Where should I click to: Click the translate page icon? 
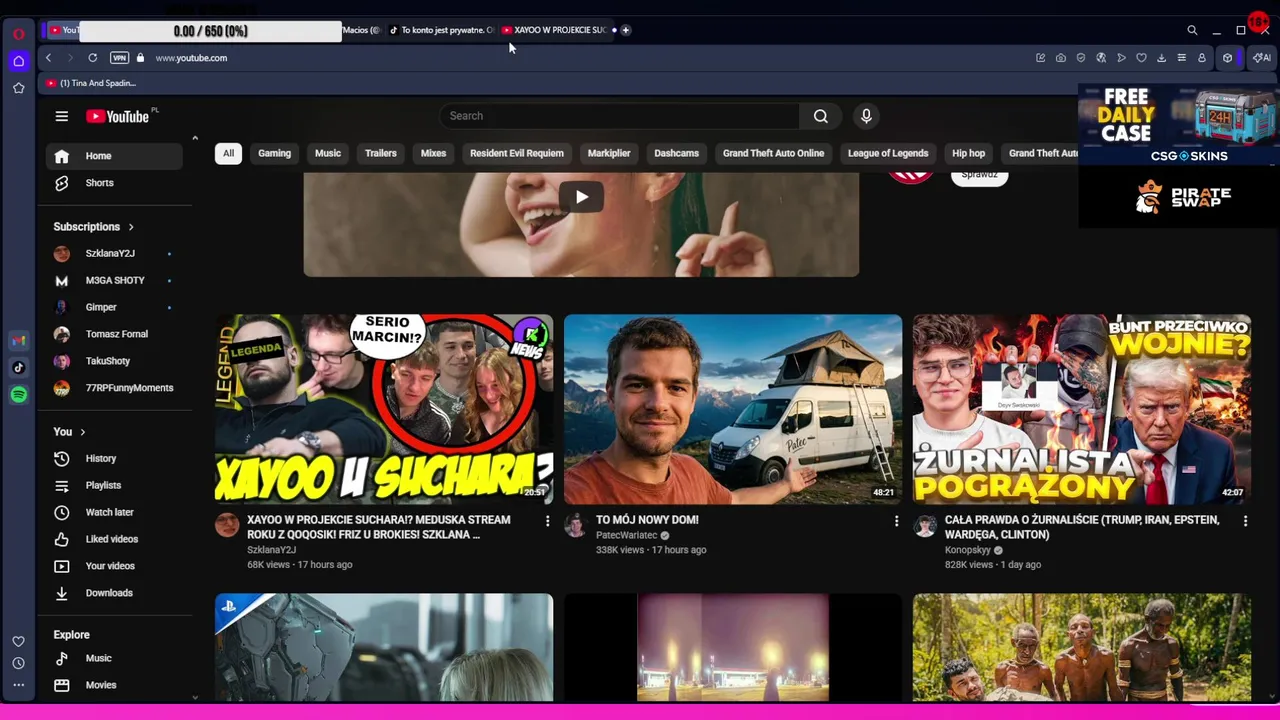point(1101,58)
